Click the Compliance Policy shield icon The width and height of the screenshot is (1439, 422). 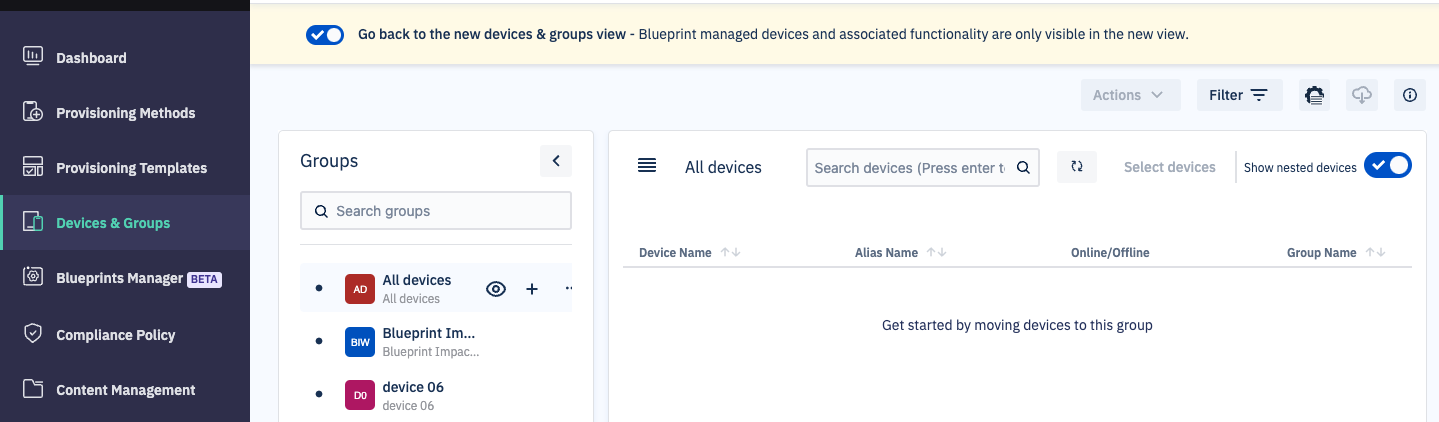(x=33, y=334)
